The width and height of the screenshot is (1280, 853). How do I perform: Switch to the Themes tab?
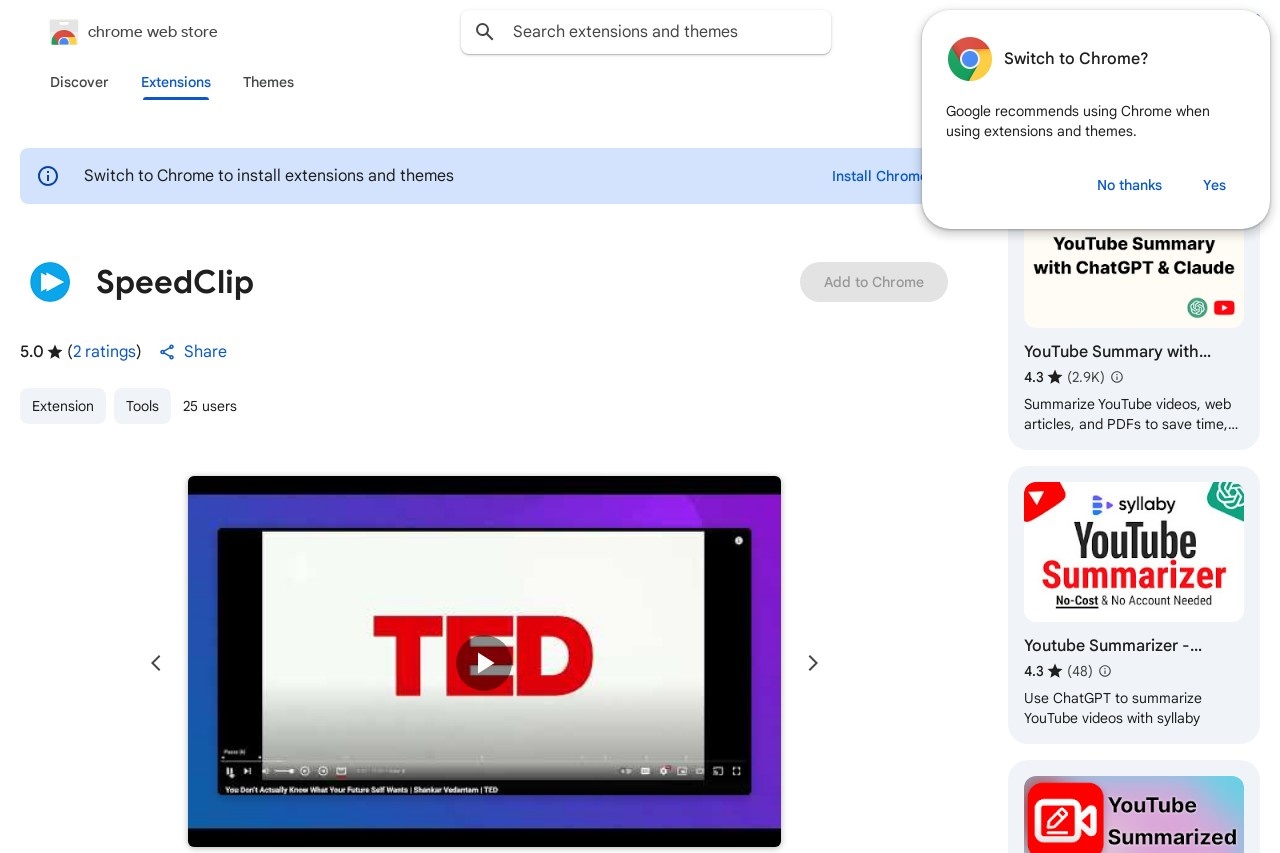pos(268,82)
